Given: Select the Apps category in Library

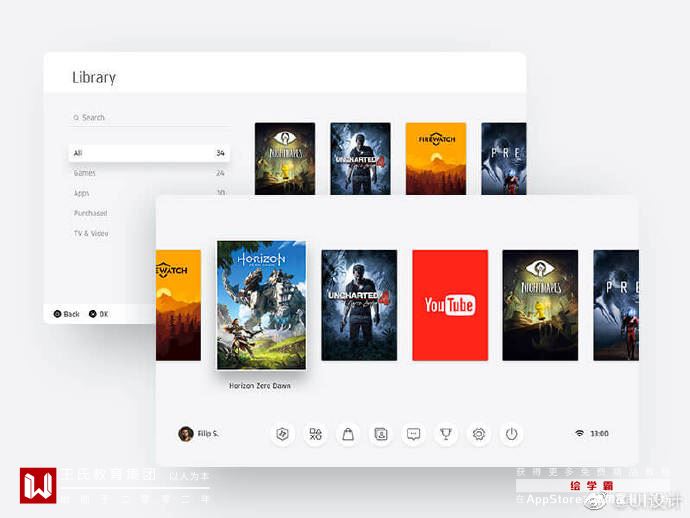Looking at the screenshot, I should coord(149,193).
